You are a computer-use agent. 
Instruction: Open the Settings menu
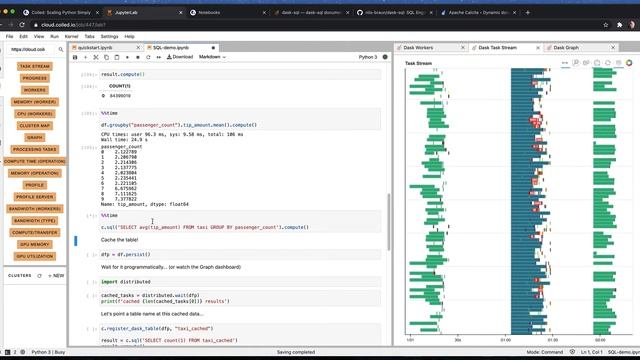coord(109,36)
